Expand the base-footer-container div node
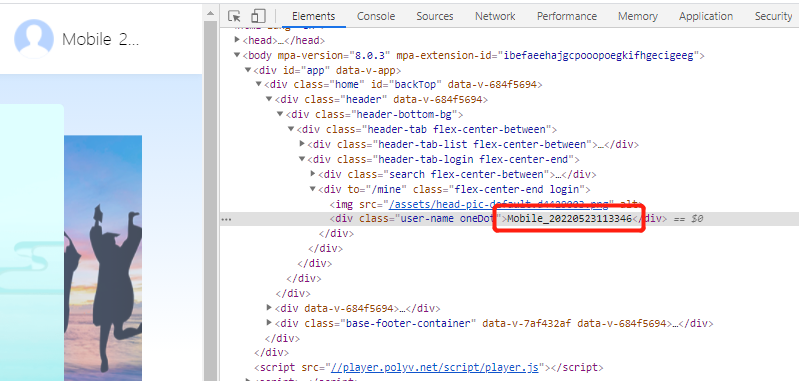This screenshot has width=799, height=381. [x=270, y=323]
